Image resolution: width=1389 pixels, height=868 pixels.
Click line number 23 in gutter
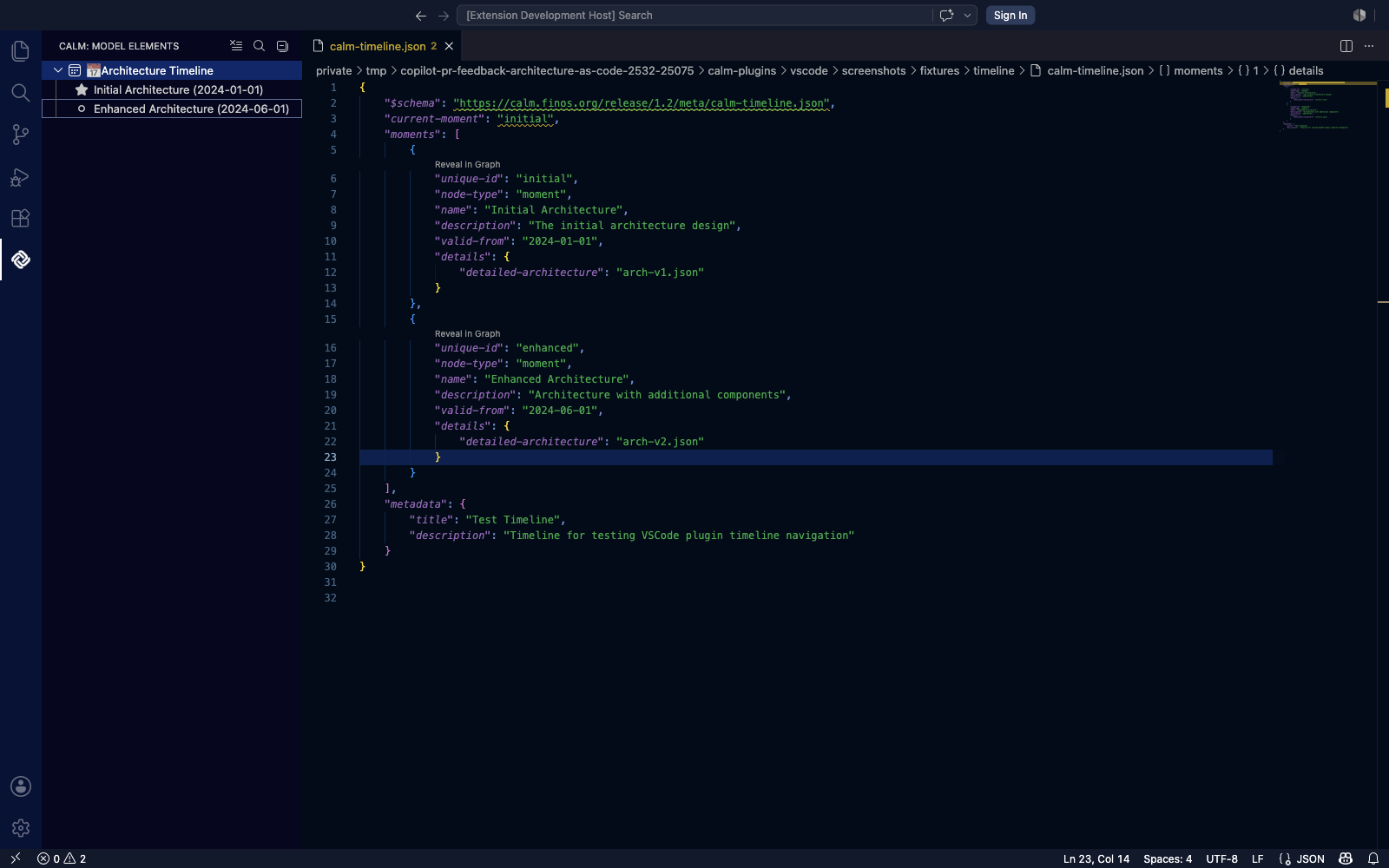[x=330, y=457]
